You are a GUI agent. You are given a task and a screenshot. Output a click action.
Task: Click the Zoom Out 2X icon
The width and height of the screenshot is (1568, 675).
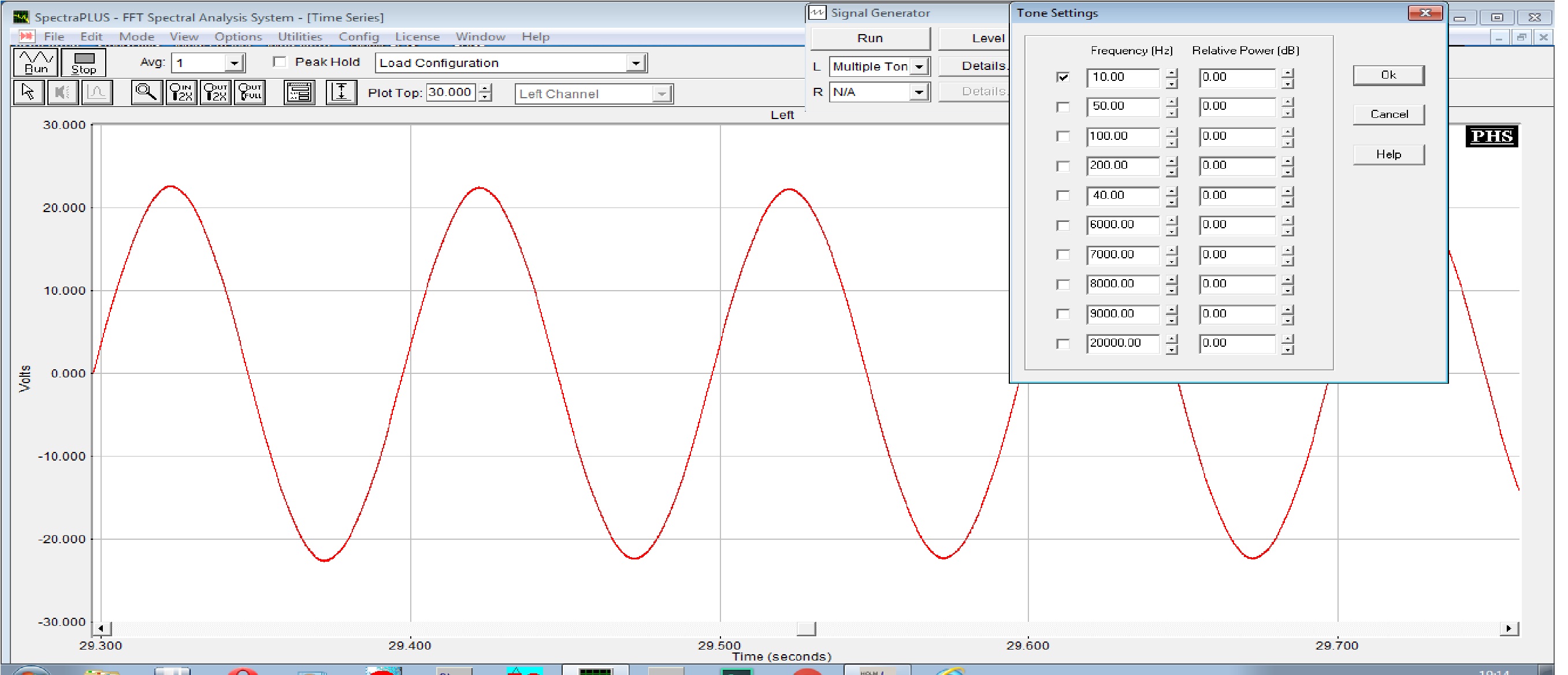pos(215,92)
